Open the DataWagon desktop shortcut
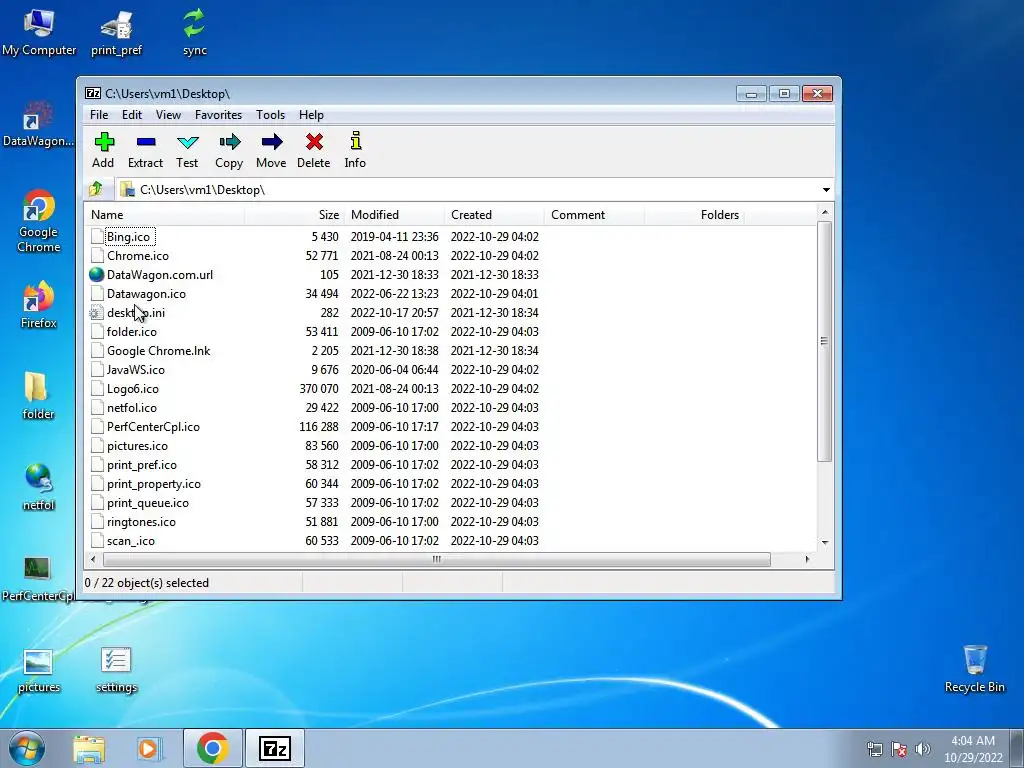This screenshot has height=768, width=1024. [x=38, y=124]
